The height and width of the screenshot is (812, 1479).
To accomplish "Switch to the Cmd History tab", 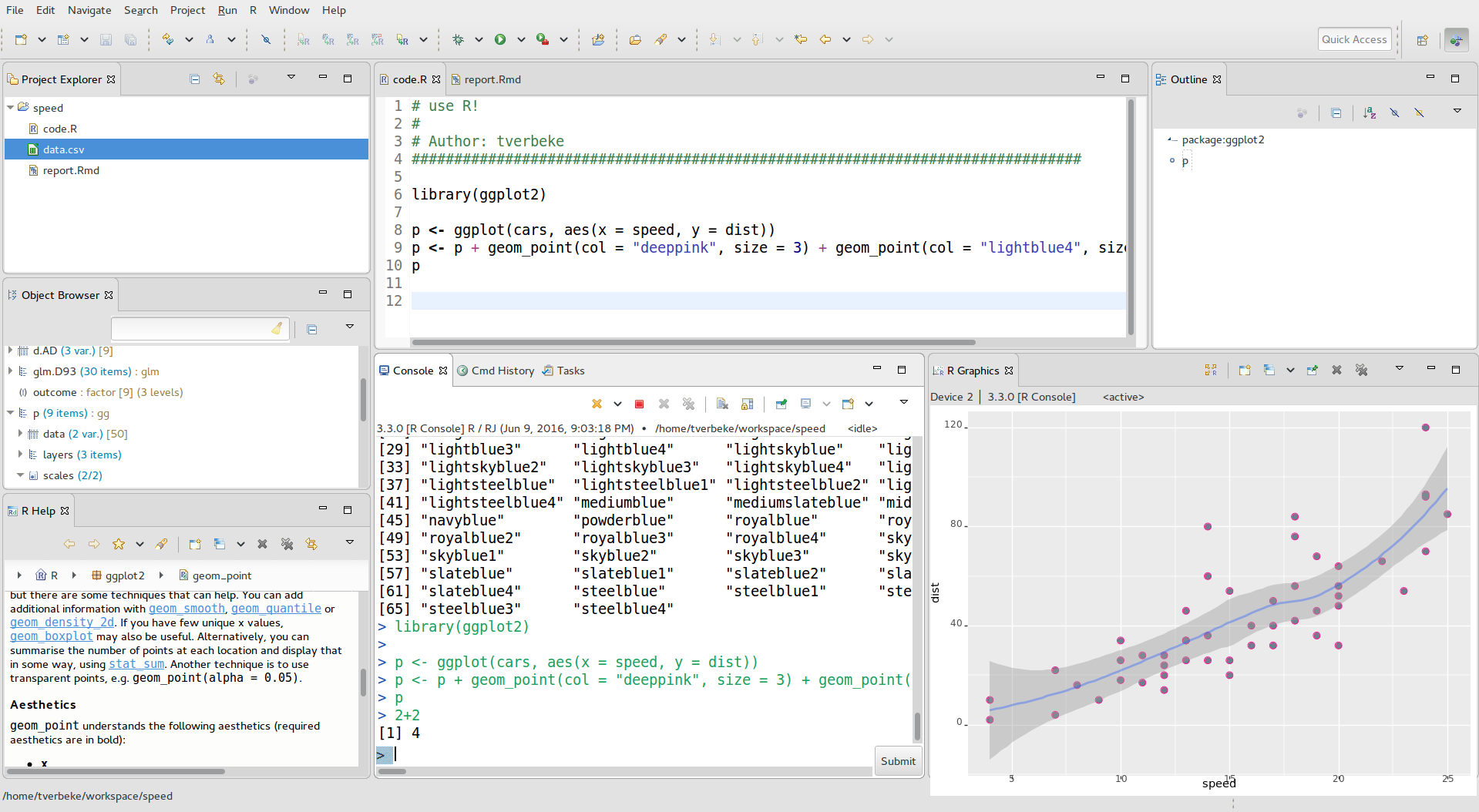I will pos(502,371).
